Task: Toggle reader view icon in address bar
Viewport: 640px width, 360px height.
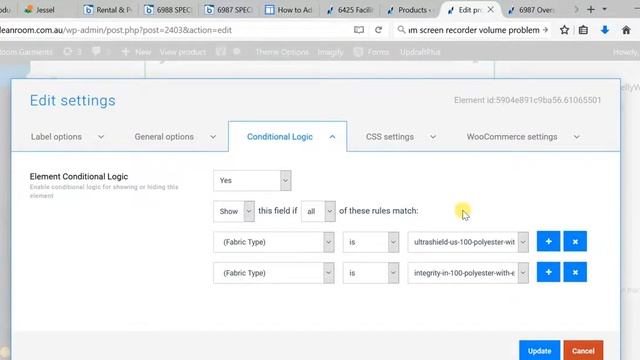Action: [x=359, y=30]
